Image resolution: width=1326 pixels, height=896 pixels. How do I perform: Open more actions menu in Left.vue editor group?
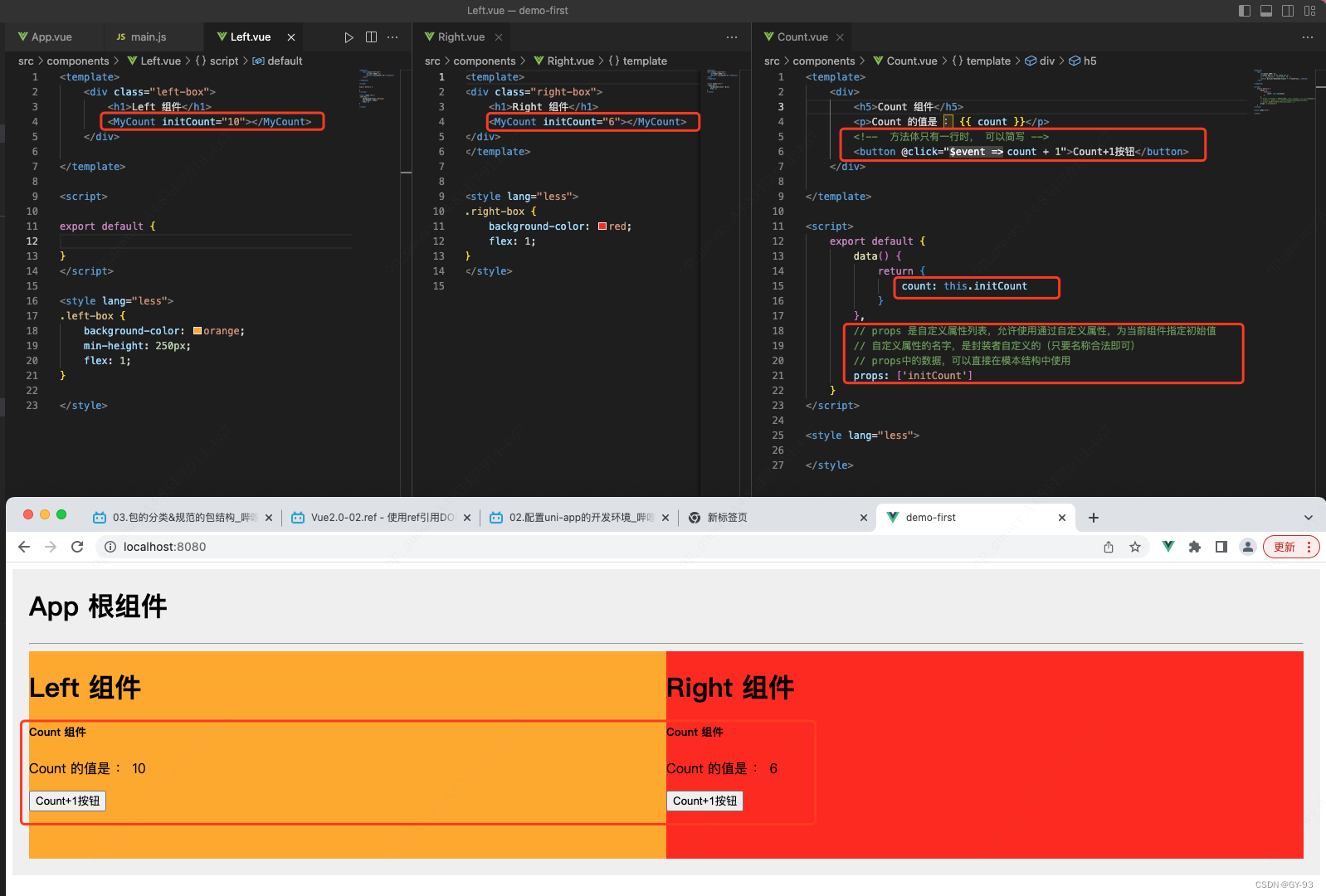coord(392,37)
